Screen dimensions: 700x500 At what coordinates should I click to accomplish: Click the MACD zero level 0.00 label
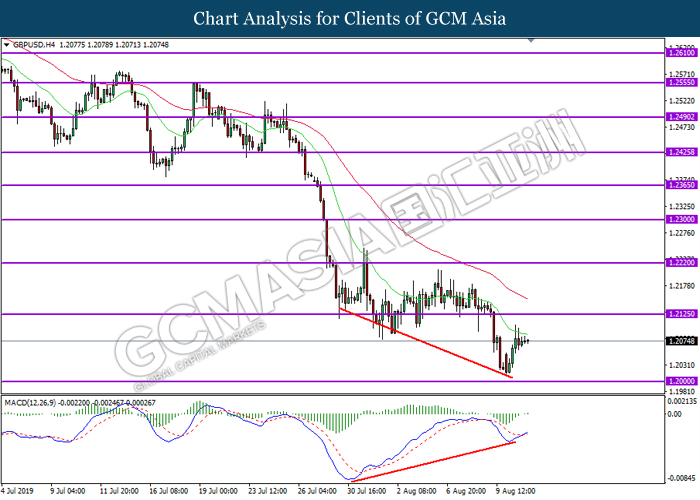pyautogui.click(x=675, y=414)
